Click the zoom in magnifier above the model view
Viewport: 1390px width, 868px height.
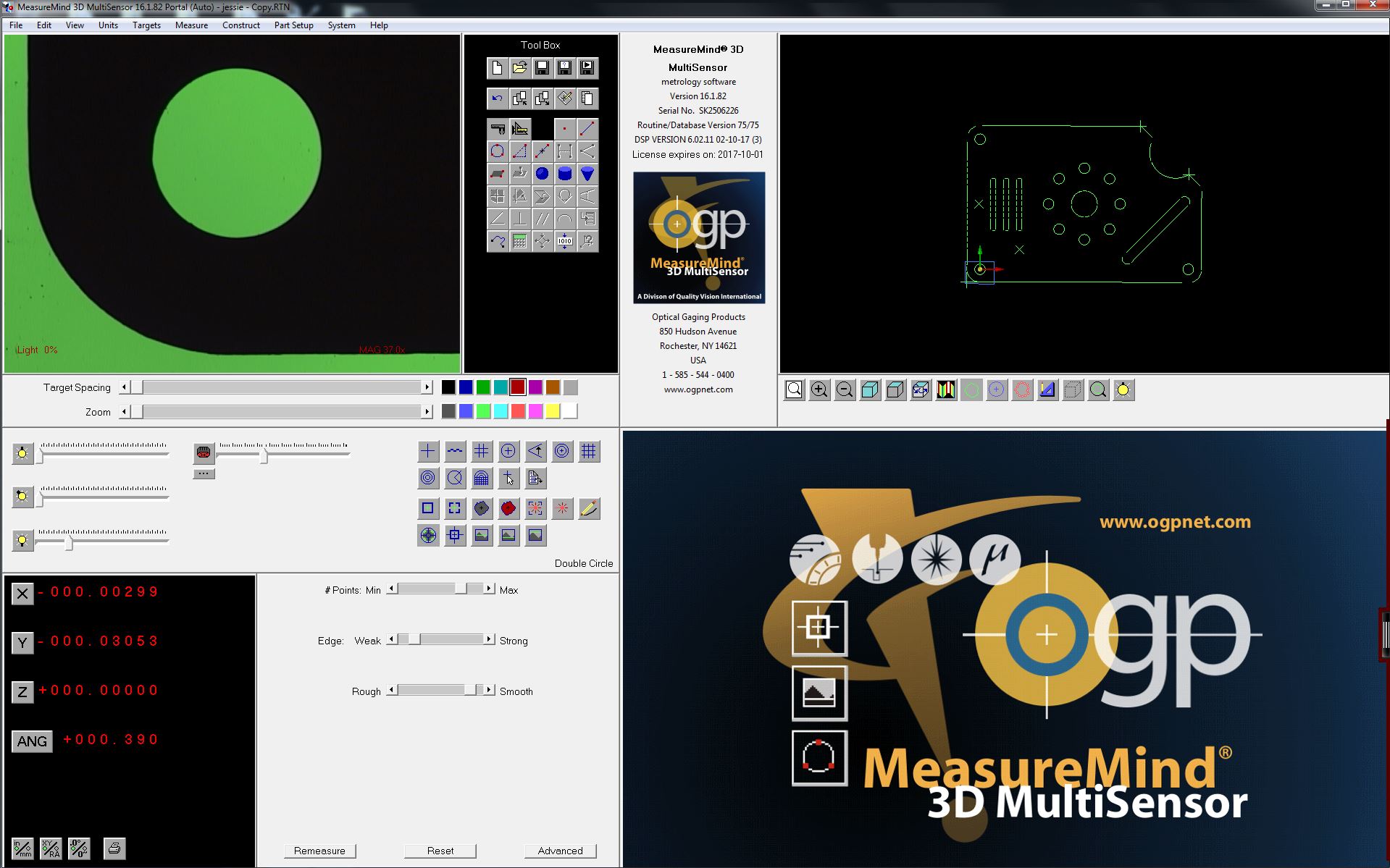point(819,389)
